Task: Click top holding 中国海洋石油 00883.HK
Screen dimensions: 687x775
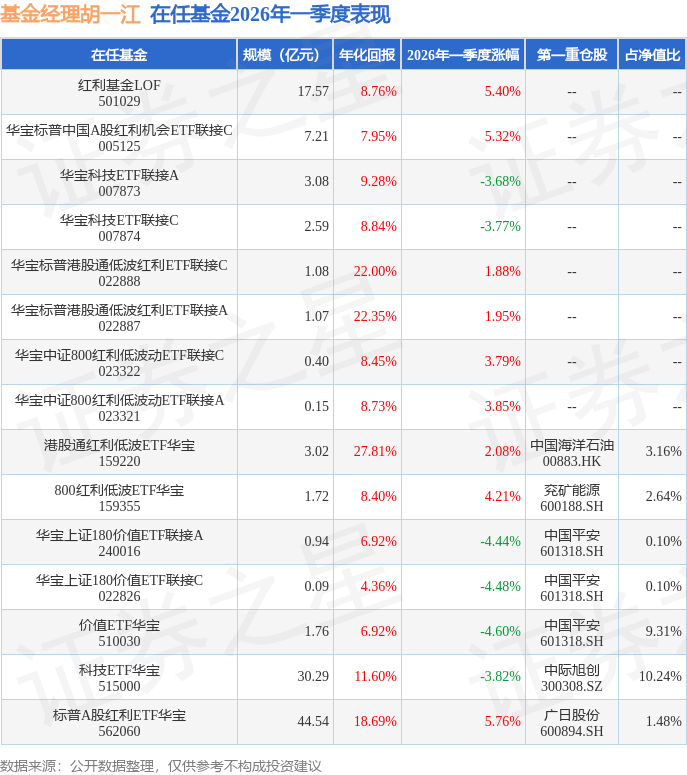Action: click(x=572, y=452)
